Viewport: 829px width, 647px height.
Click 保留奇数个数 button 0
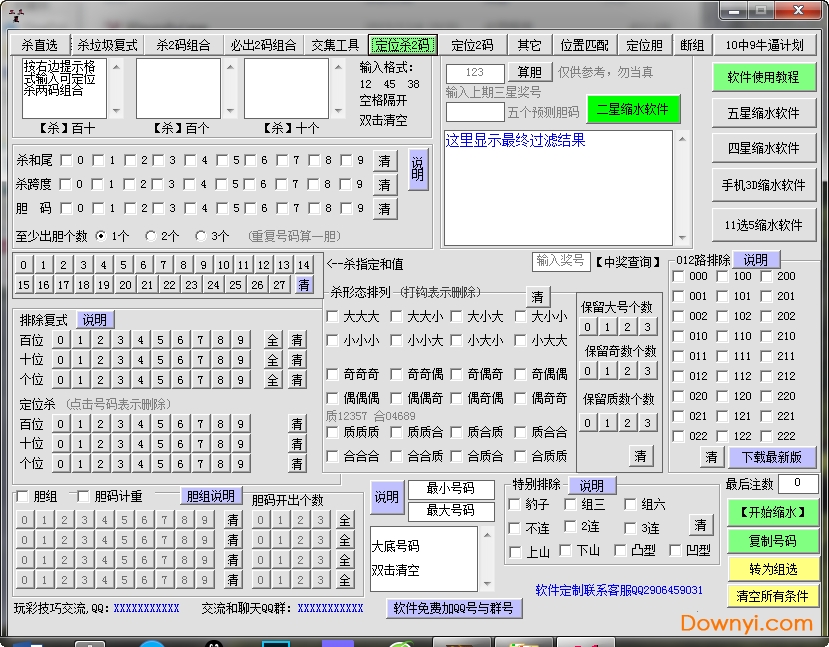pos(587,371)
